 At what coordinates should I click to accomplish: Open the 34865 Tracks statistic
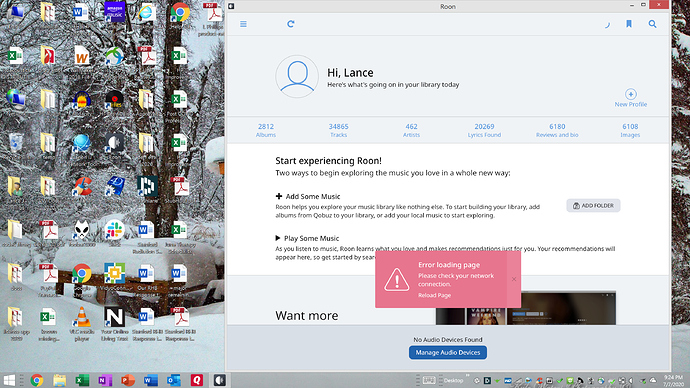[338, 130]
